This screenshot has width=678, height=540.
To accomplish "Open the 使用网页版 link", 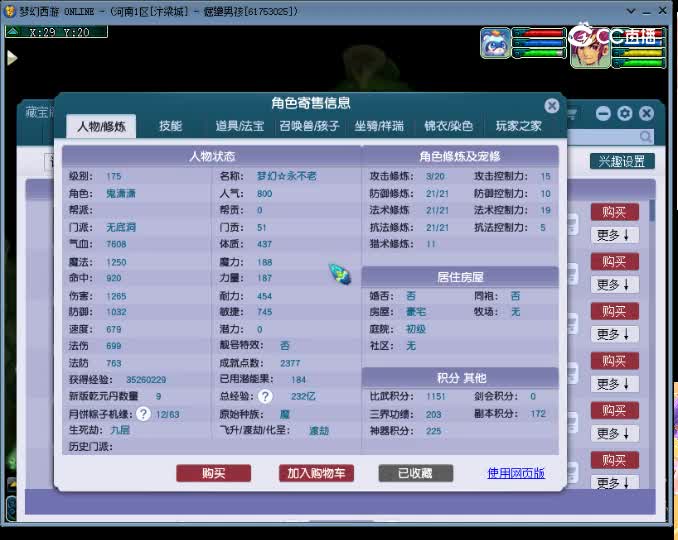I will pos(516,473).
